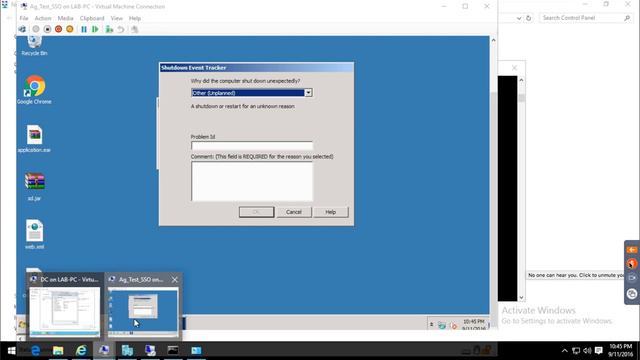The width and height of the screenshot is (640, 360).
Task: Select the Google Chrome desktop shortcut
Action: [x=34, y=90]
